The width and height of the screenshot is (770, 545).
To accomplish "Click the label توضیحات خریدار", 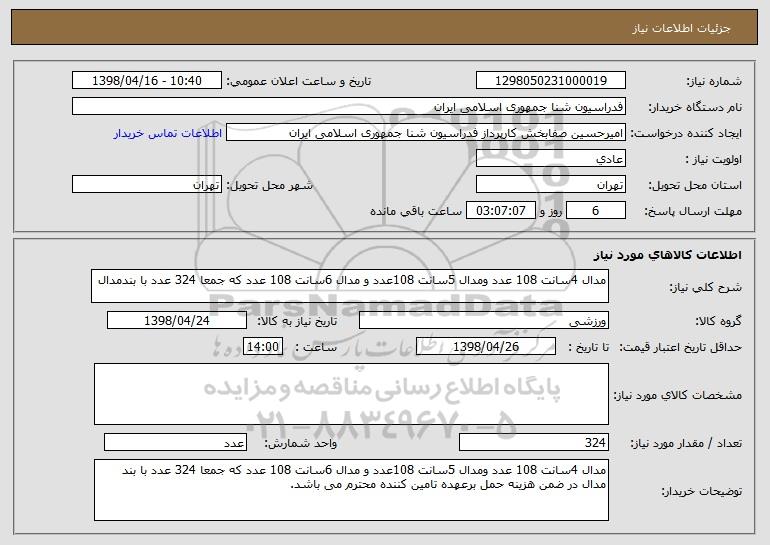I will click(x=701, y=491).
